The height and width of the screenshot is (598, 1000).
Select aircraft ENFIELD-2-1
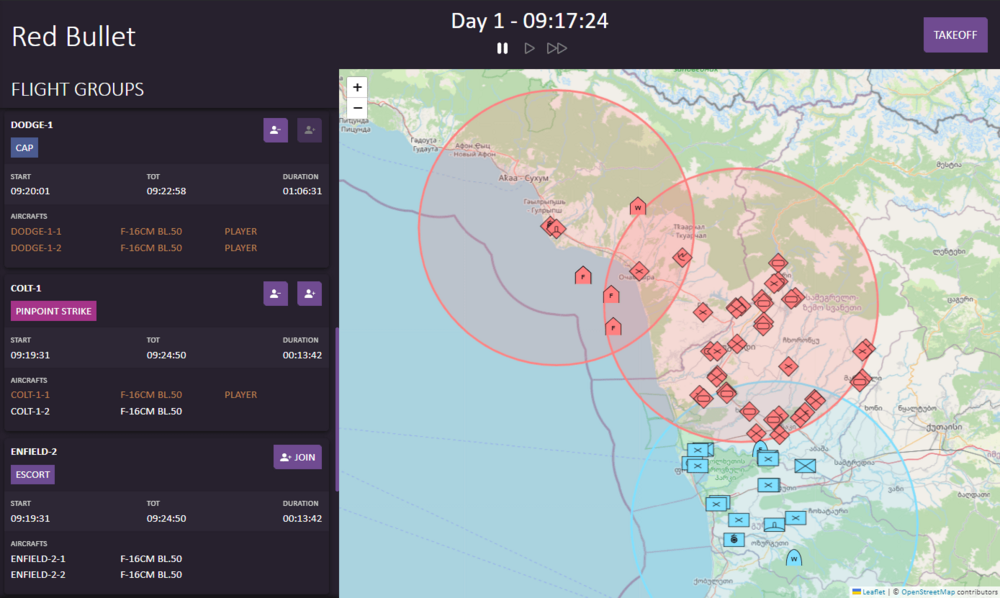(x=38, y=558)
